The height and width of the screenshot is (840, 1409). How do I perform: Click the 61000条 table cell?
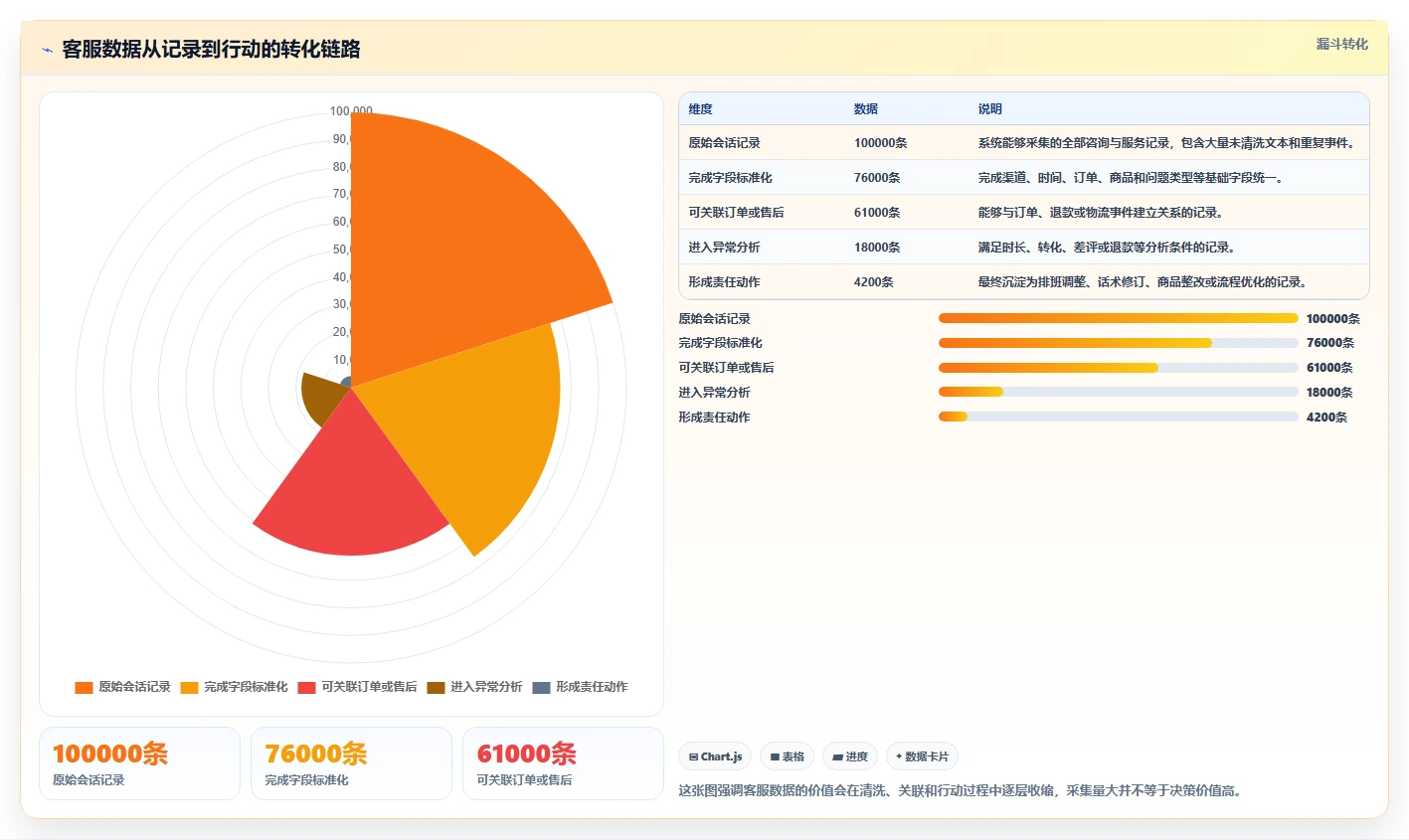click(877, 213)
